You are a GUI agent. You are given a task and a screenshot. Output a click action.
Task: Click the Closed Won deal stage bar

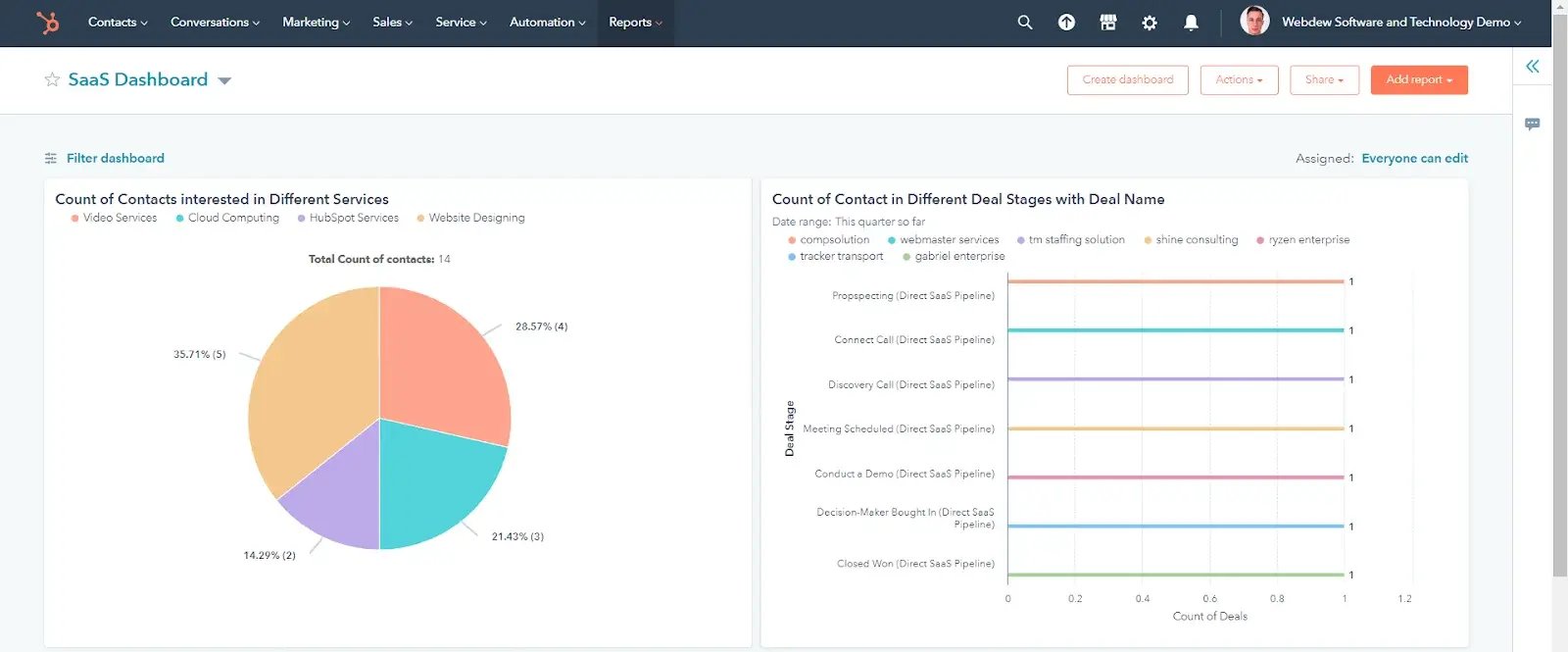1176,575
